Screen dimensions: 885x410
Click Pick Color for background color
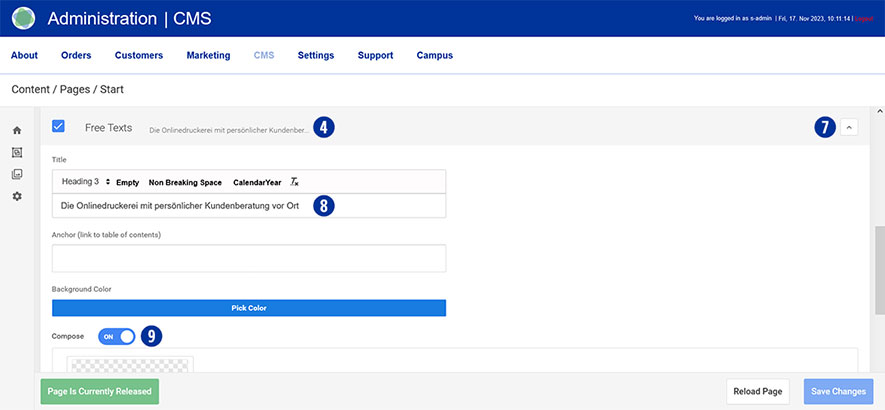(x=248, y=308)
